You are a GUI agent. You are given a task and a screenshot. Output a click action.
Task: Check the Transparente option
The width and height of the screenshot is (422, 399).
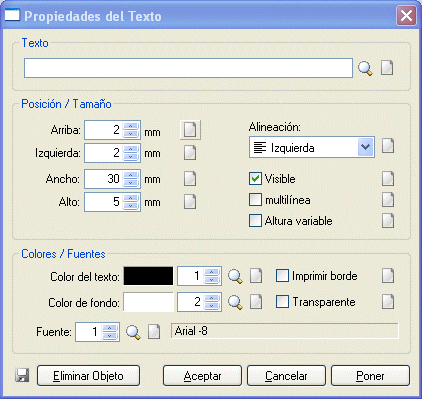(282, 302)
